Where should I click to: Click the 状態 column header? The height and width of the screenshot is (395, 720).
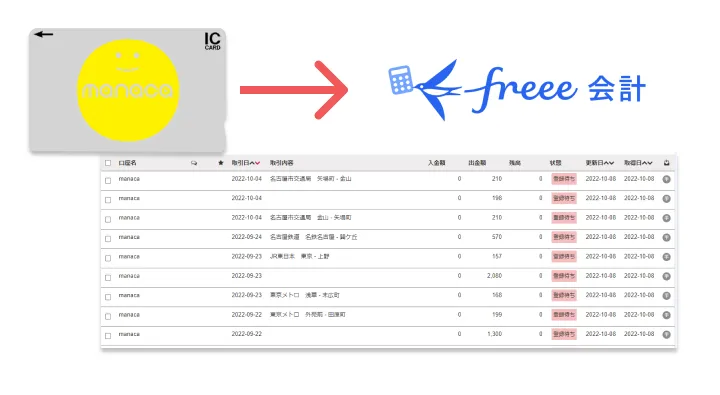click(x=556, y=163)
